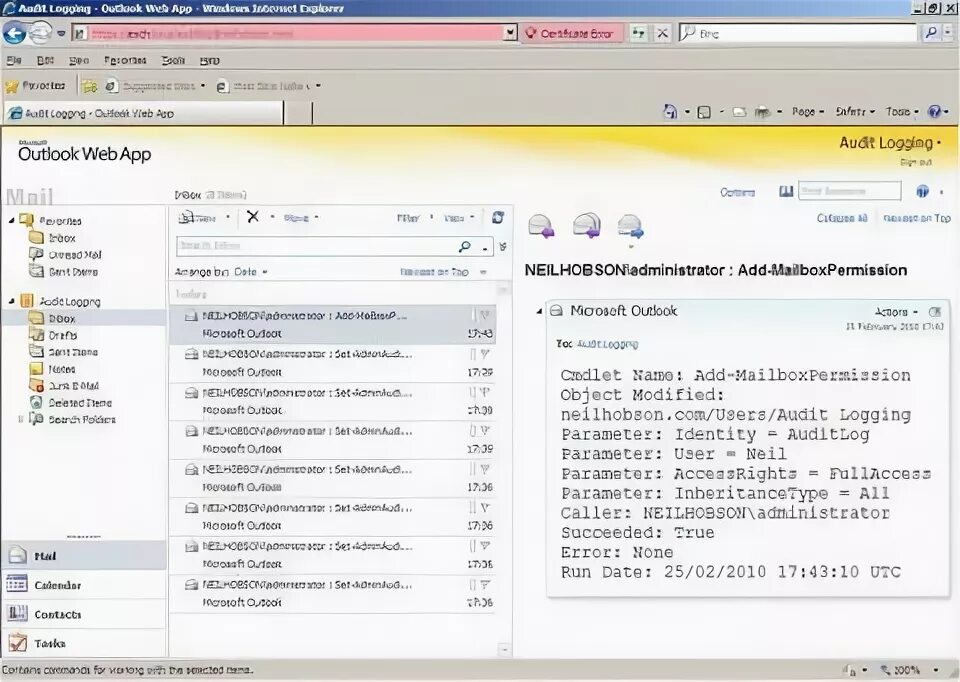Click the check messages refresh icon

[x=498, y=217]
